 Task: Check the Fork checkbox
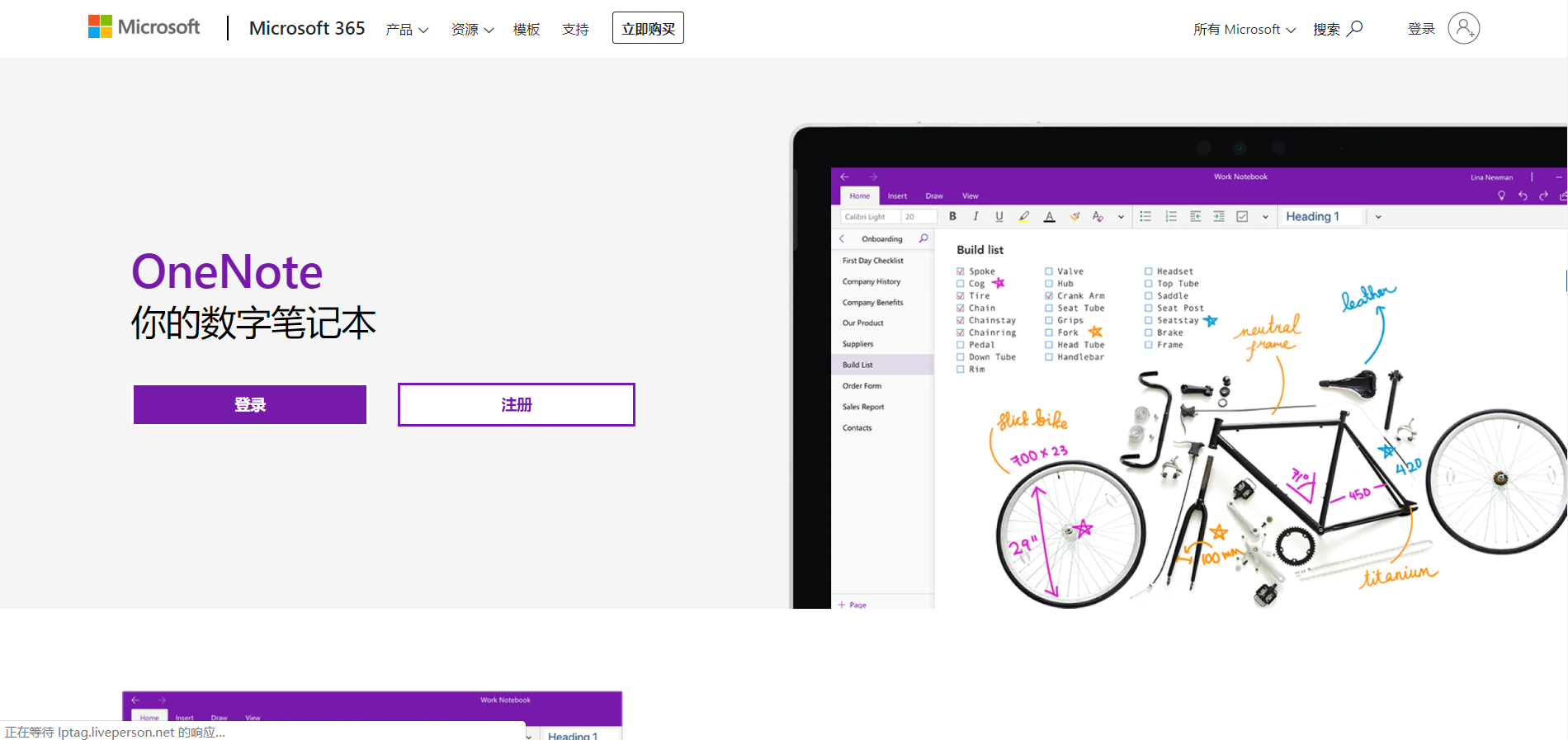pyautogui.click(x=1049, y=332)
